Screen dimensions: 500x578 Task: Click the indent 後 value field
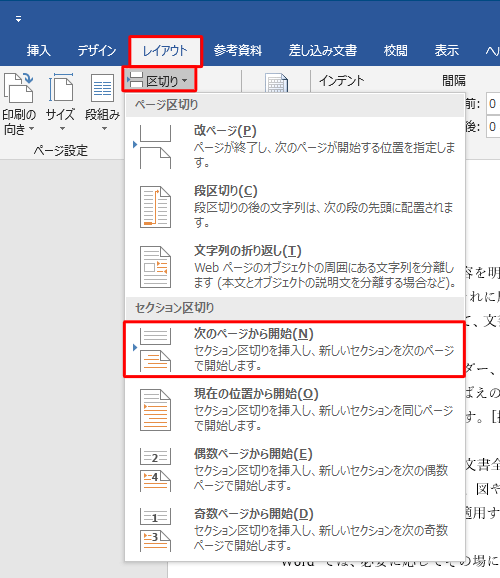(493, 127)
